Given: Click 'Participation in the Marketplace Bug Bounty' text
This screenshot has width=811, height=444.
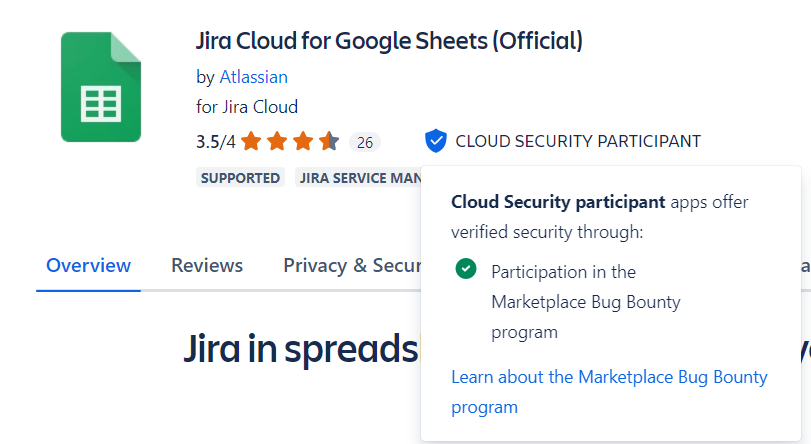Looking at the screenshot, I should pos(585,302).
